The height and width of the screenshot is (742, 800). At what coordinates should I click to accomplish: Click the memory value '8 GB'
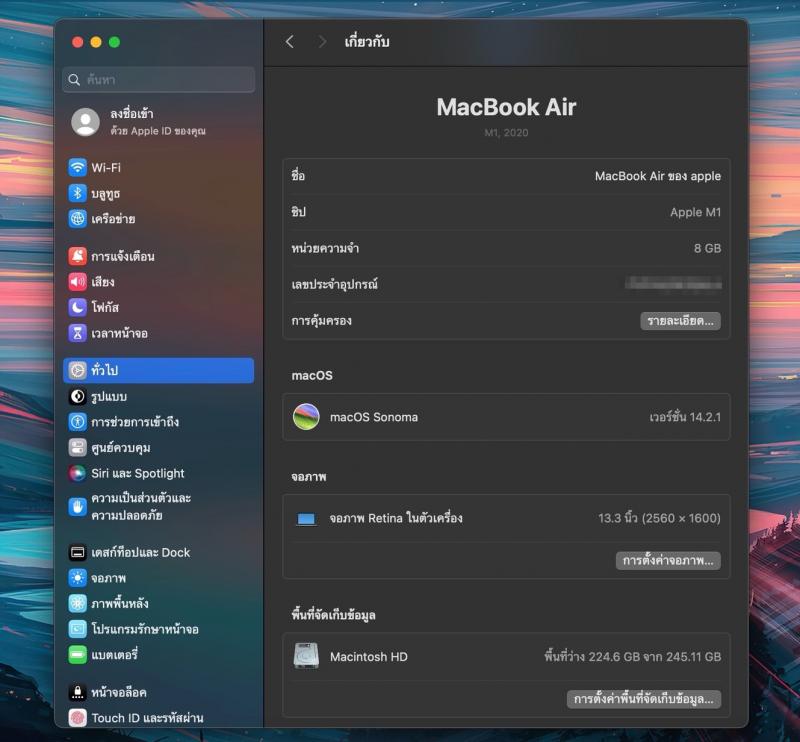(x=707, y=249)
